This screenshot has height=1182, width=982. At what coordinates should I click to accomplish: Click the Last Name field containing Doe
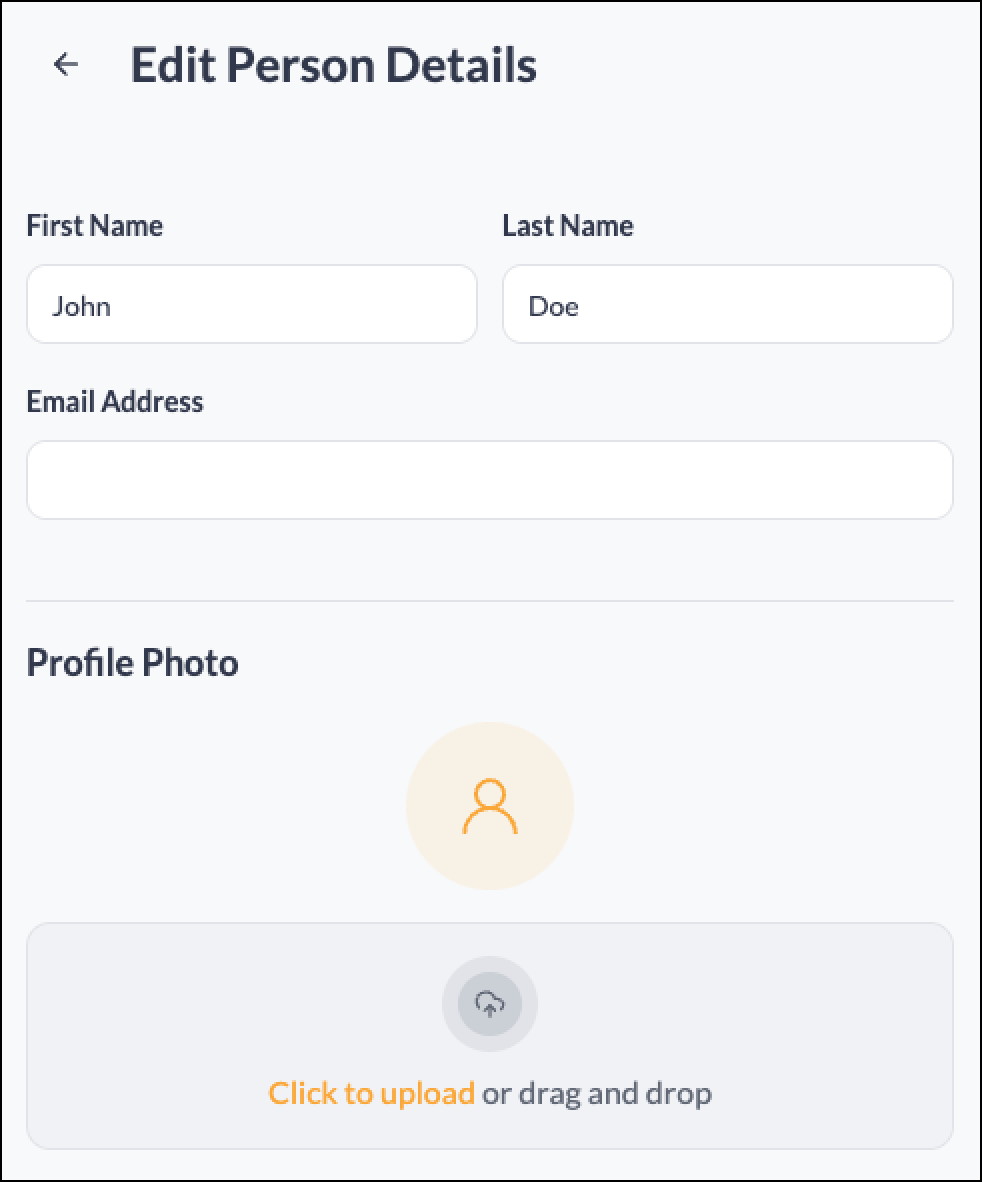point(728,304)
